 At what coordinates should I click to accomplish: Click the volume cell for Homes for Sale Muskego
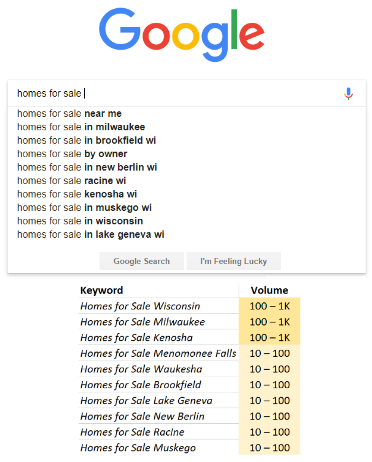click(269, 448)
